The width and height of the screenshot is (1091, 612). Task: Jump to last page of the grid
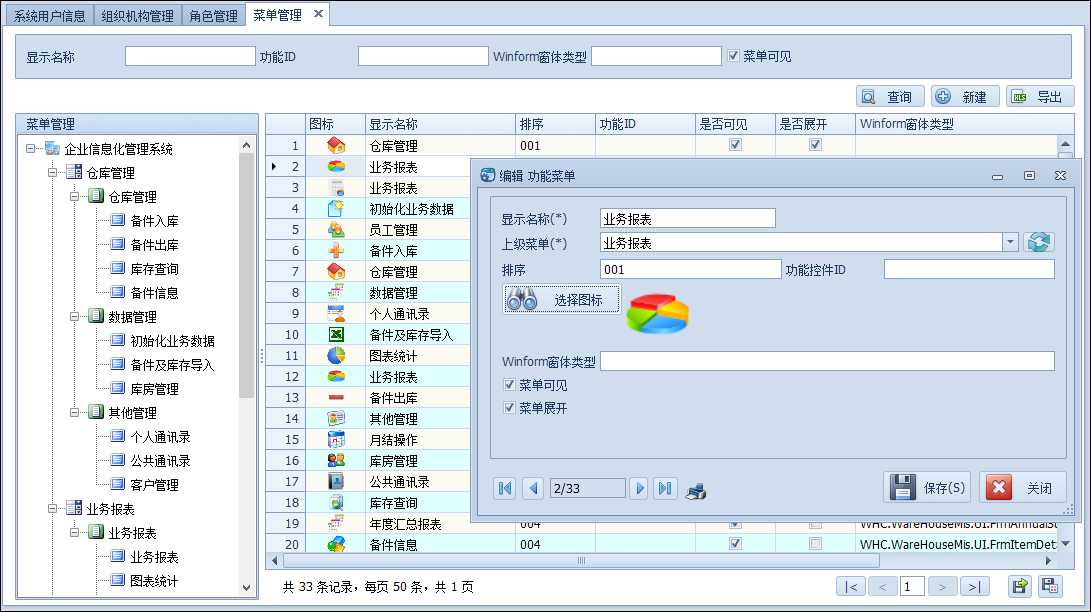974,587
